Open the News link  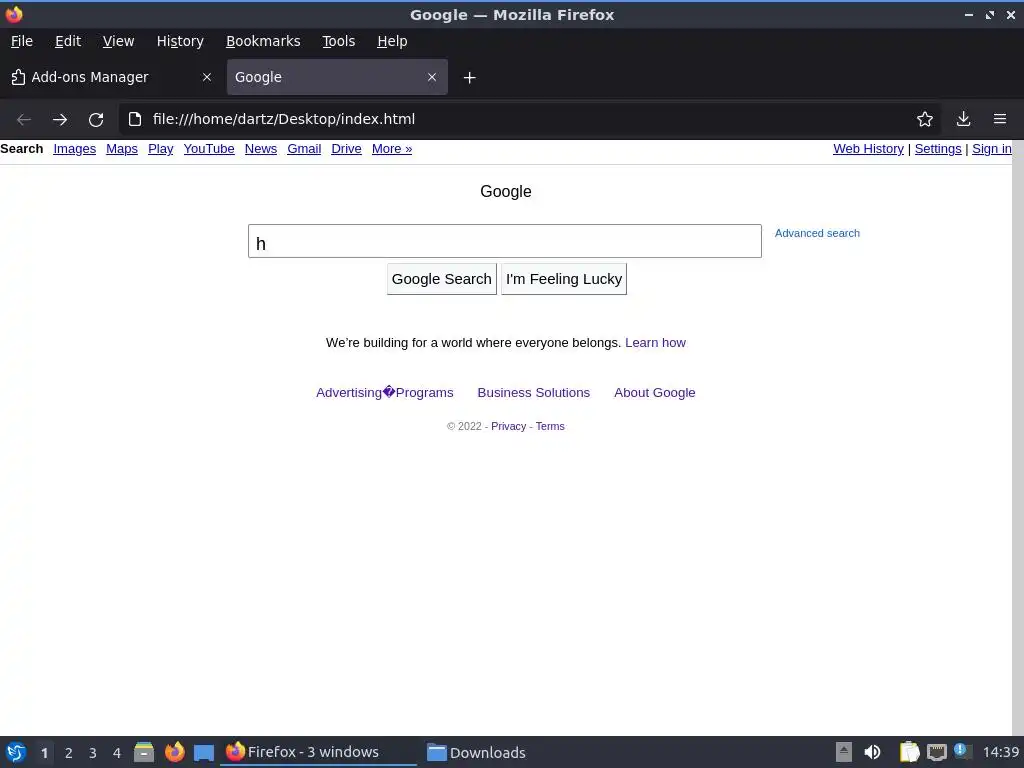click(261, 149)
